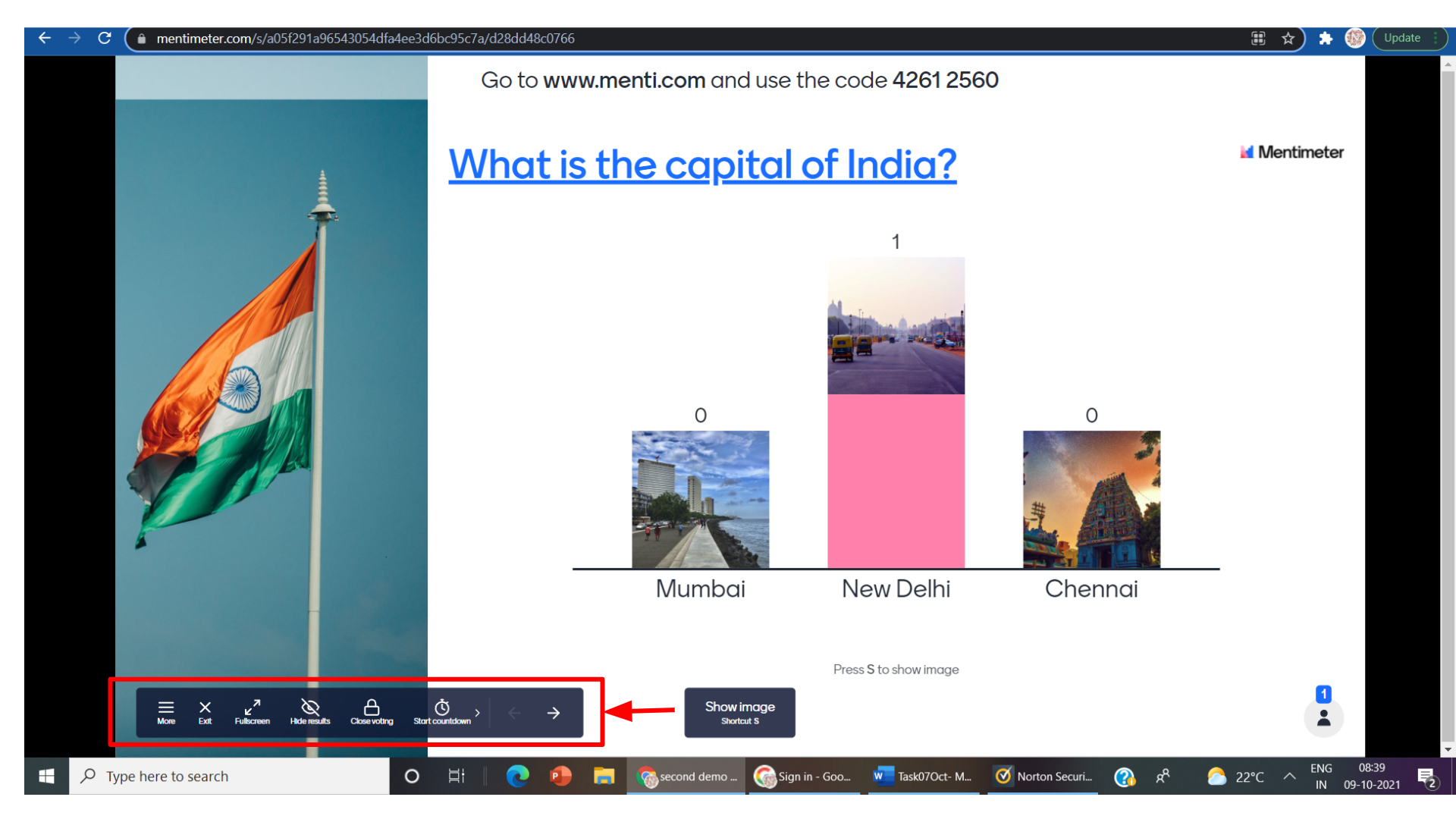
Task: Exit the presentation with X icon
Action: tap(205, 711)
